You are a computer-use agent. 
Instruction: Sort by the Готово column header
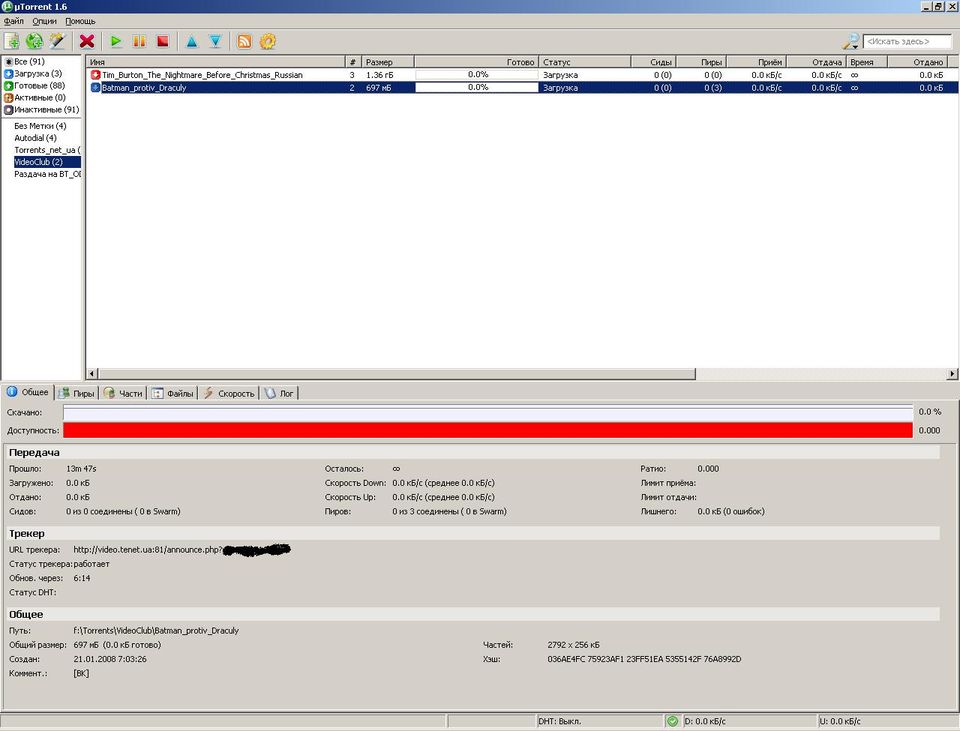pos(476,62)
